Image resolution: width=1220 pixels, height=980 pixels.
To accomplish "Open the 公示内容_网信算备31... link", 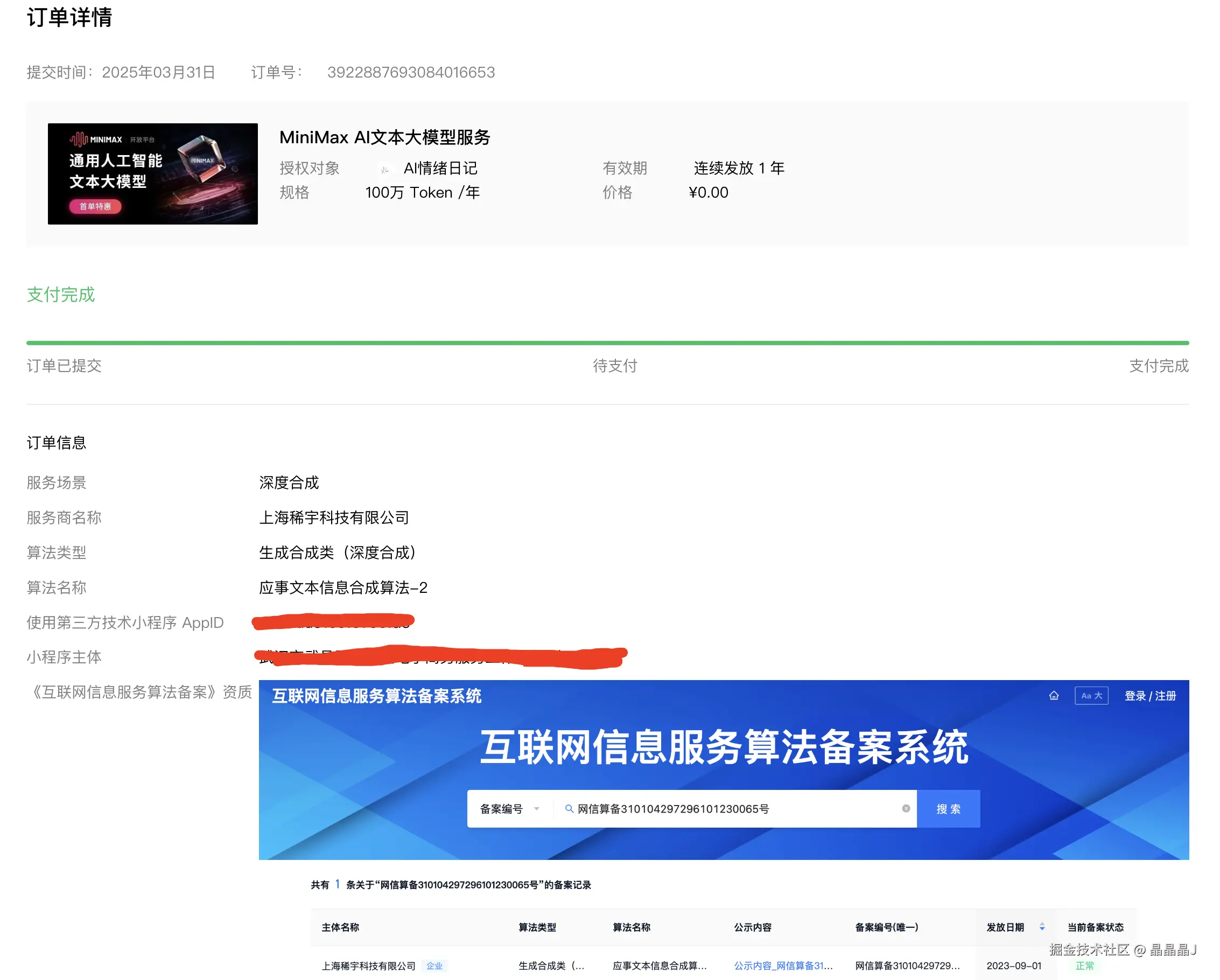I will click(783, 966).
